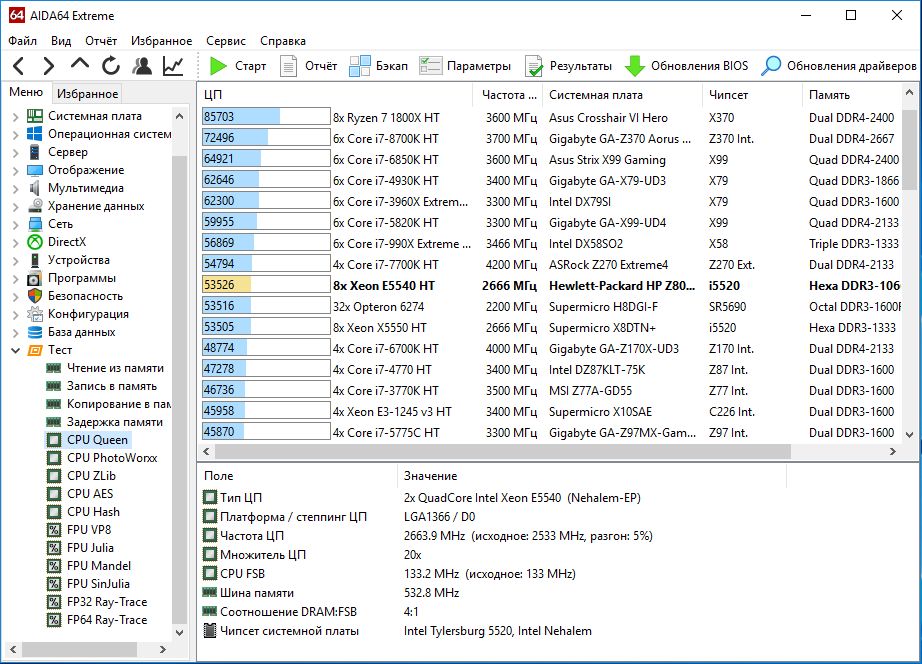Open the Сервис menu
Viewport: 922px width, 664px height.
pos(226,41)
